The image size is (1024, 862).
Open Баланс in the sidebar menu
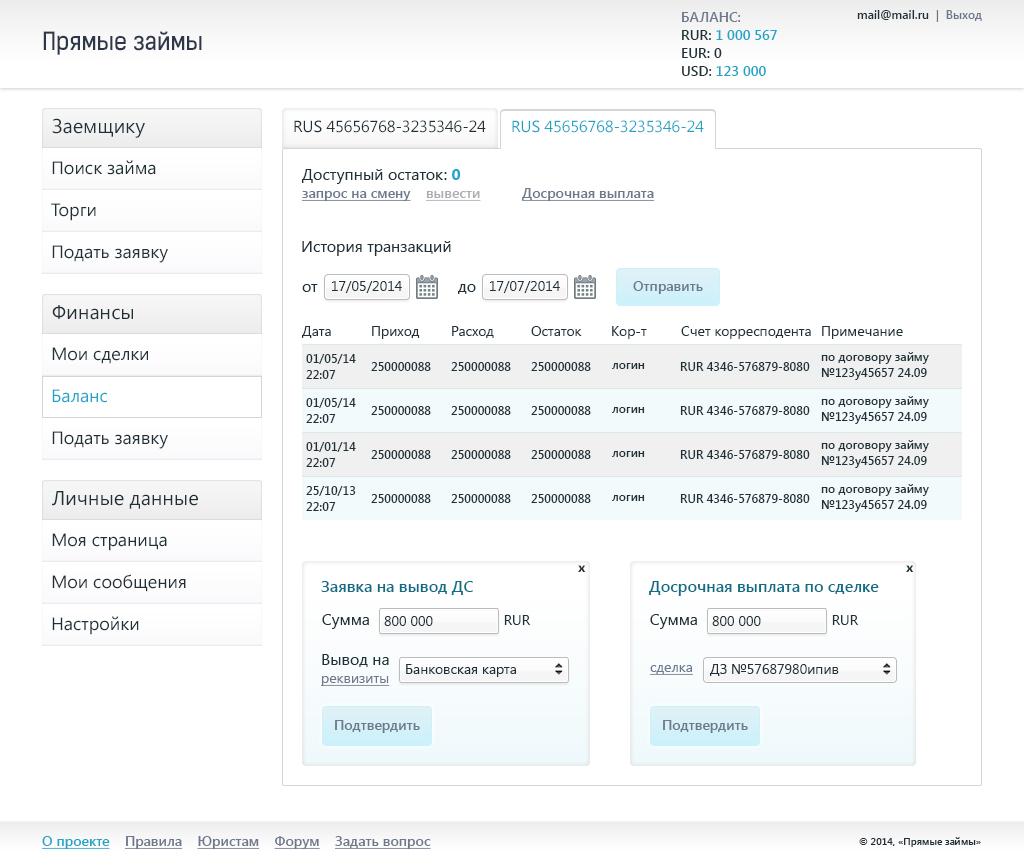[x=152, y=396]
